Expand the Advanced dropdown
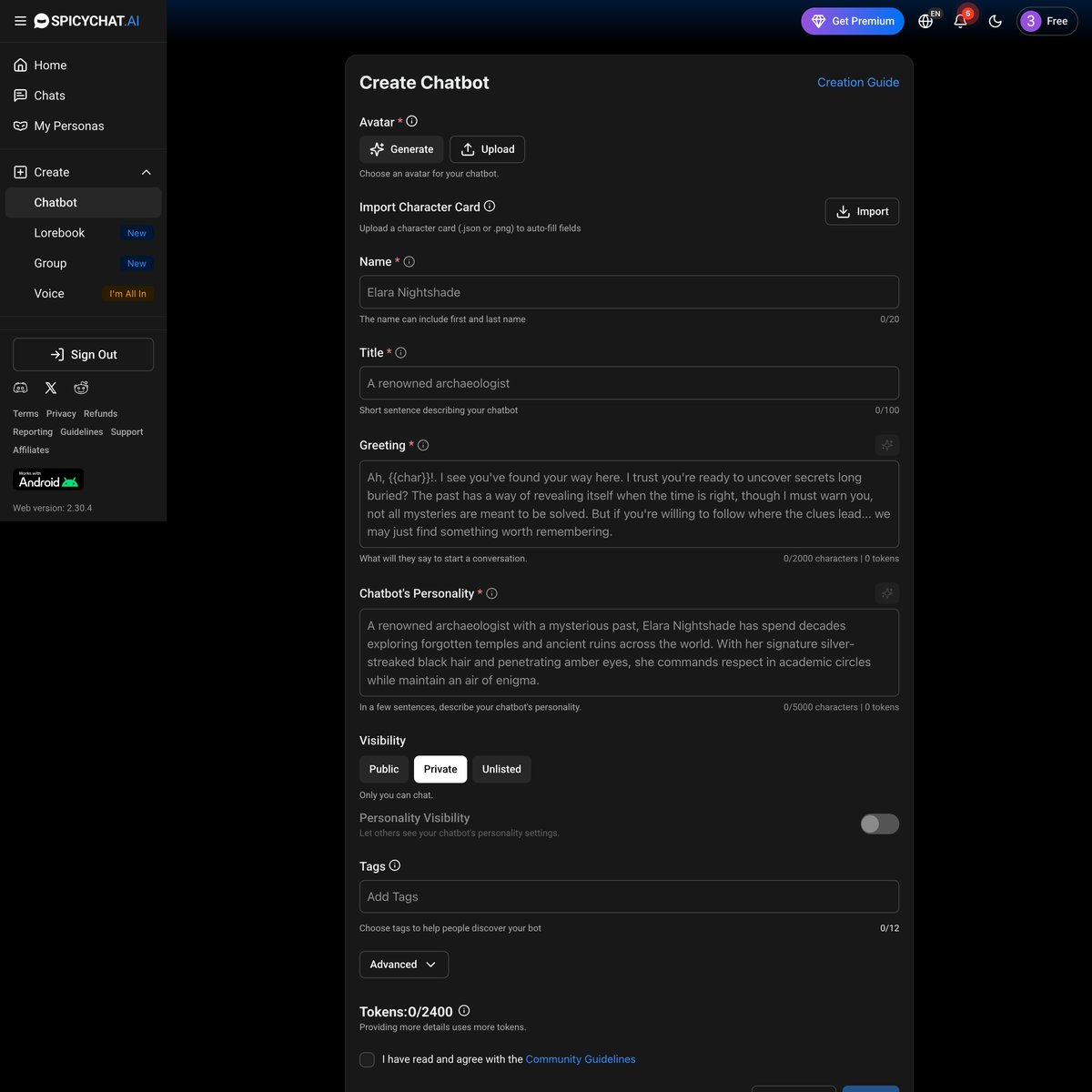1092x1092 pixels. (404, 965)
